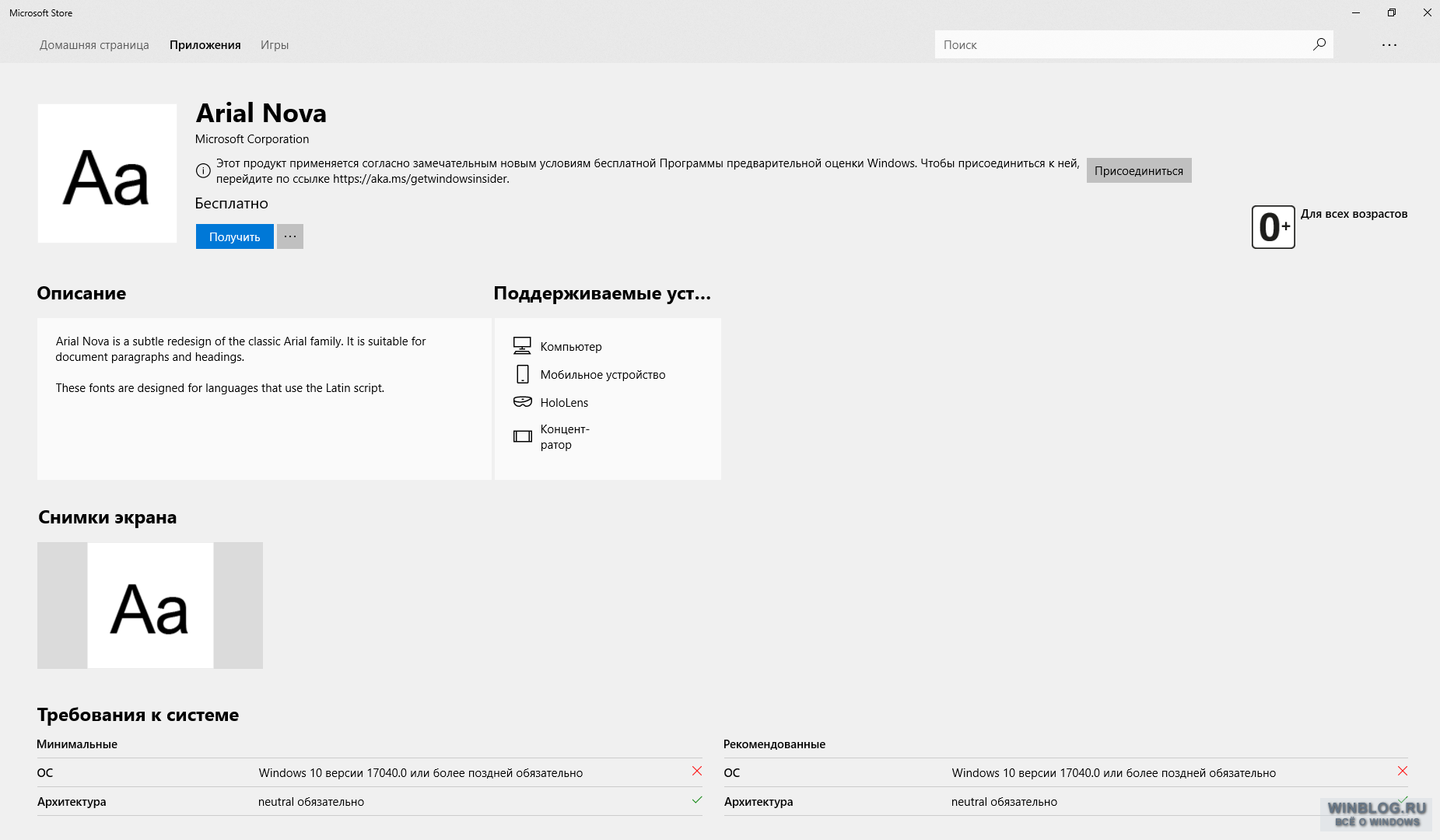Close the Microsoft Store window
The width and height of the screenshot is (1440, 840).
[x=1427, y=12]
